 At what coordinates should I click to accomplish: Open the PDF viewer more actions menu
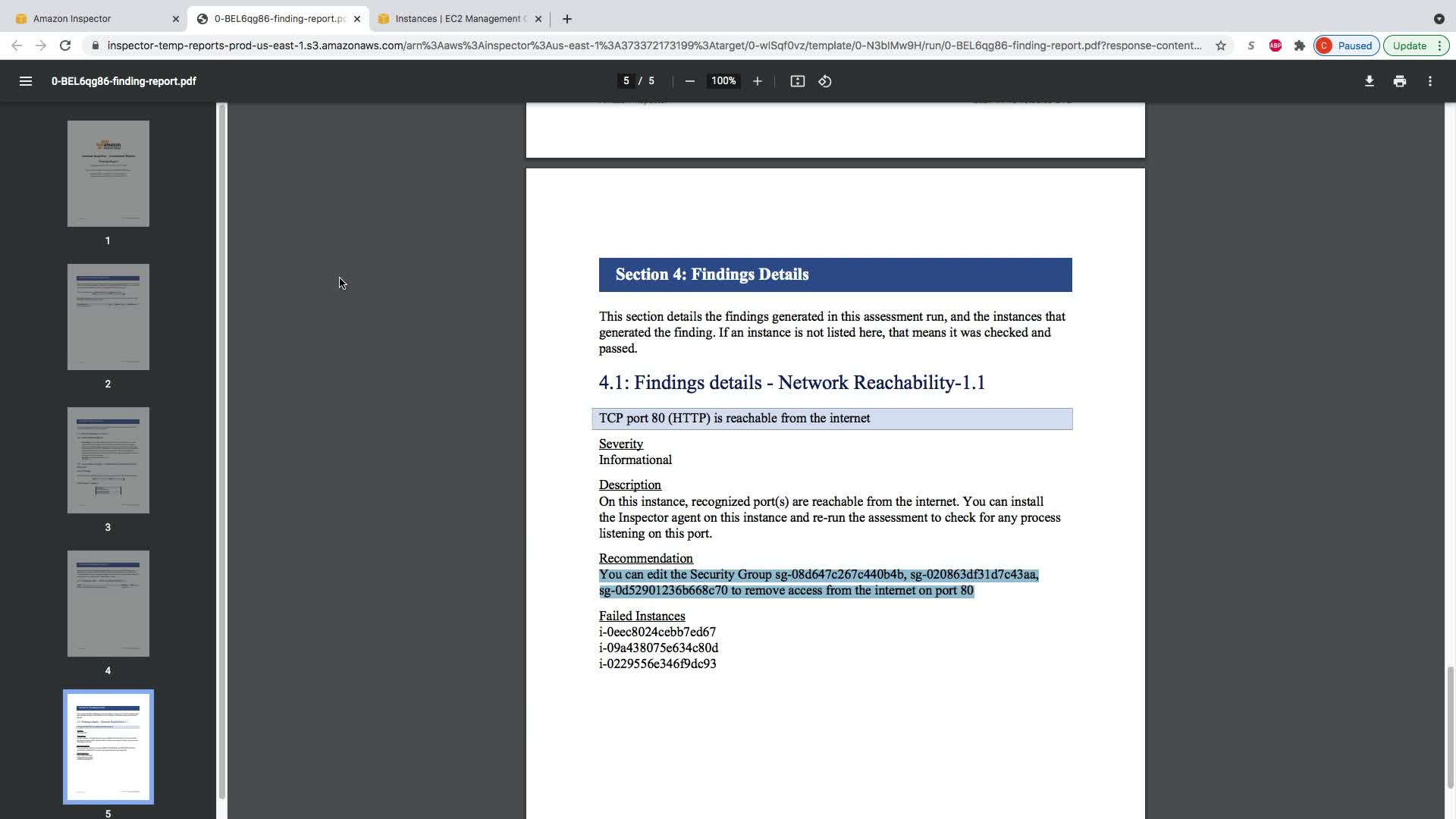point(1429,81)
